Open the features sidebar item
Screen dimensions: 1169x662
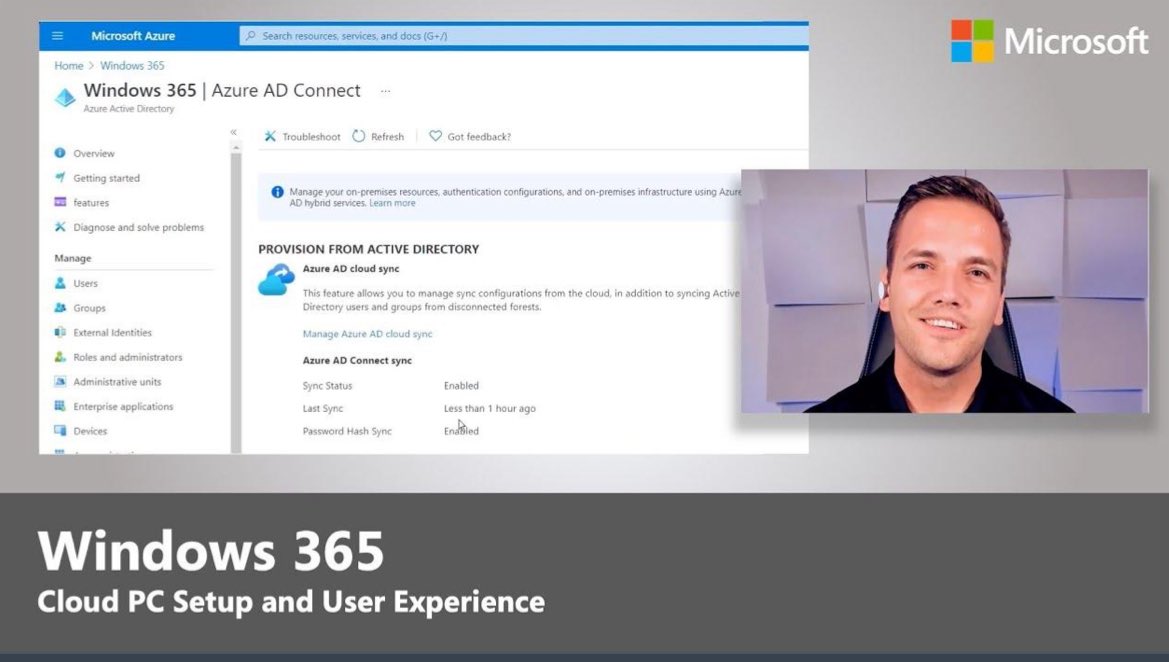coord(91,203)
